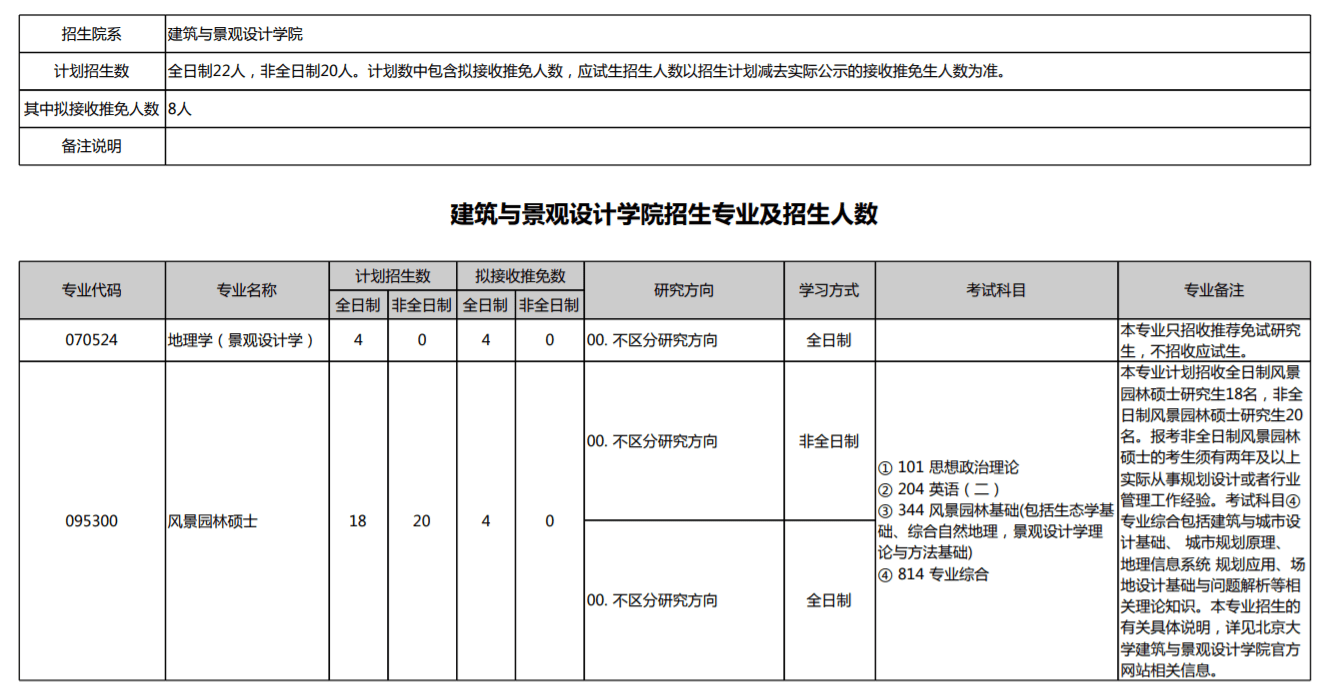Click the 备注说明 label cell
Image resolution: width=1326 pixels, height=695 pixels.
click(x=92, y=146)
